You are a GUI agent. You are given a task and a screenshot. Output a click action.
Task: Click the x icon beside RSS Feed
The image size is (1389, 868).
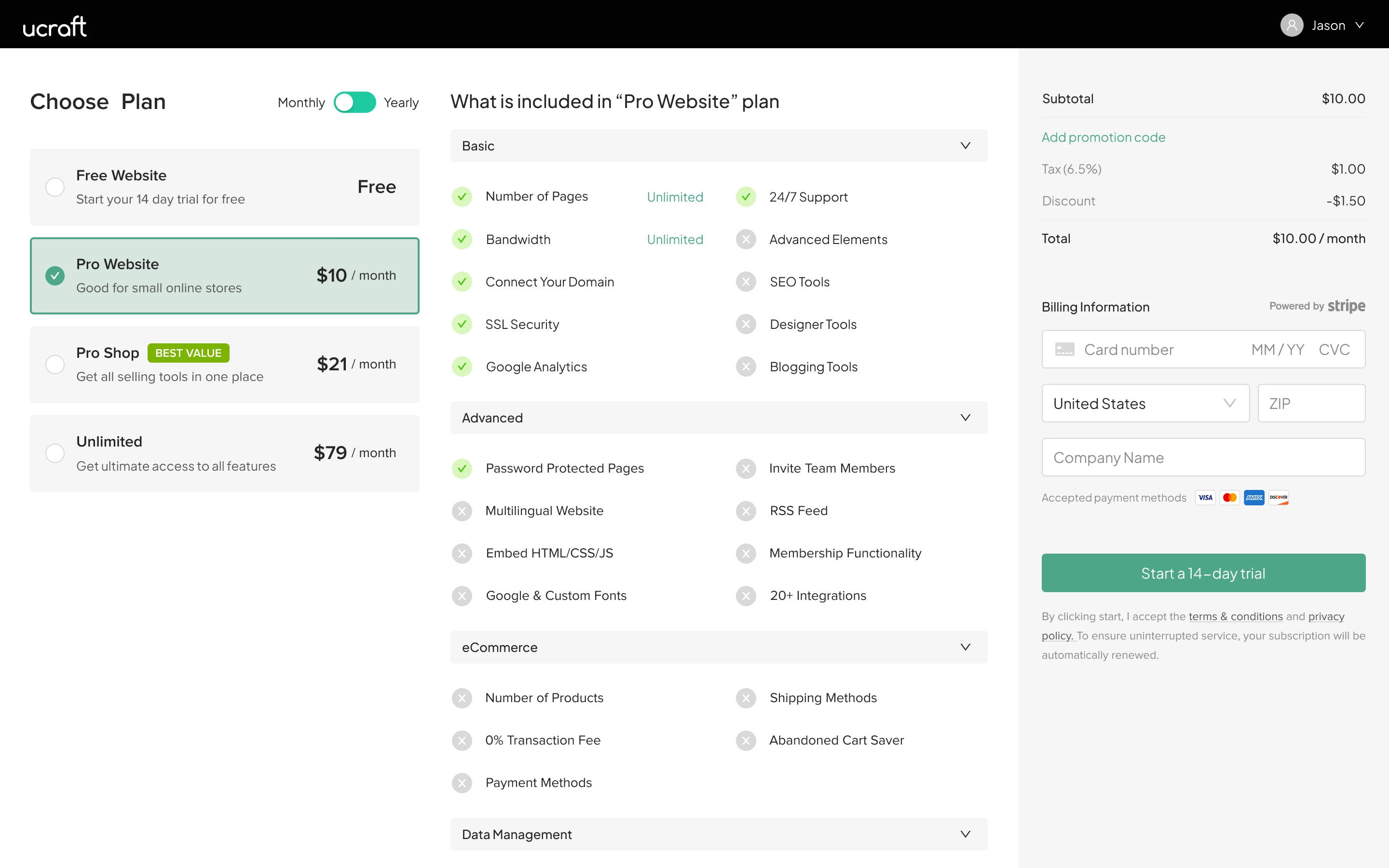746,511
